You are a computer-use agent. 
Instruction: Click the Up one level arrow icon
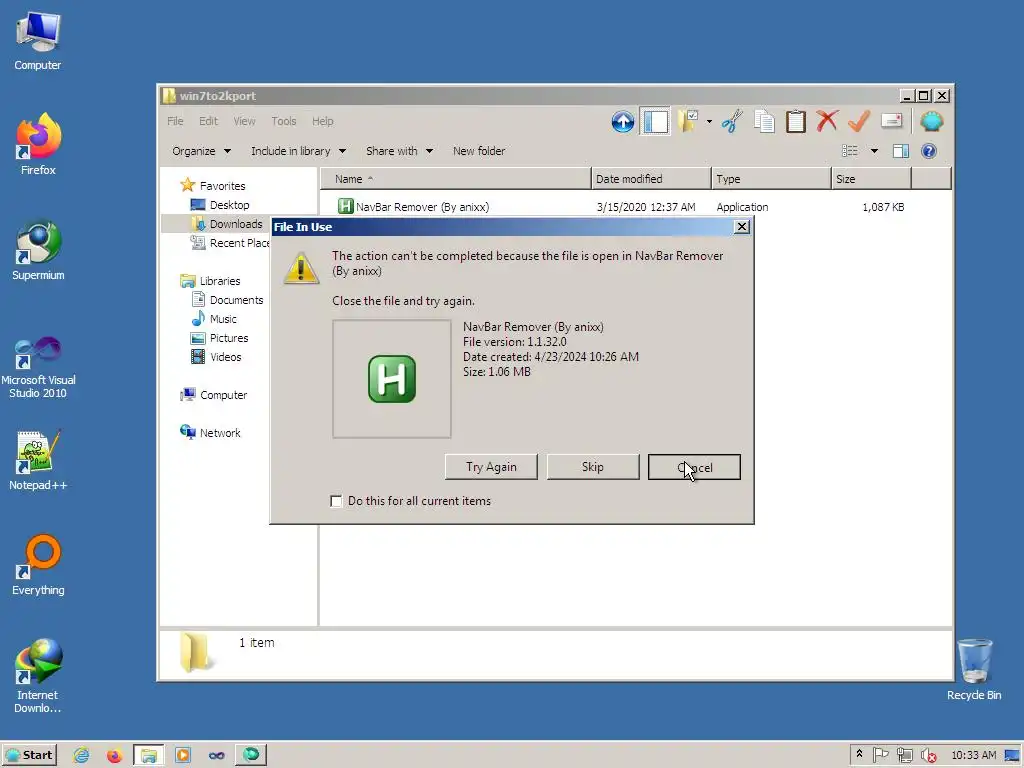622,121
